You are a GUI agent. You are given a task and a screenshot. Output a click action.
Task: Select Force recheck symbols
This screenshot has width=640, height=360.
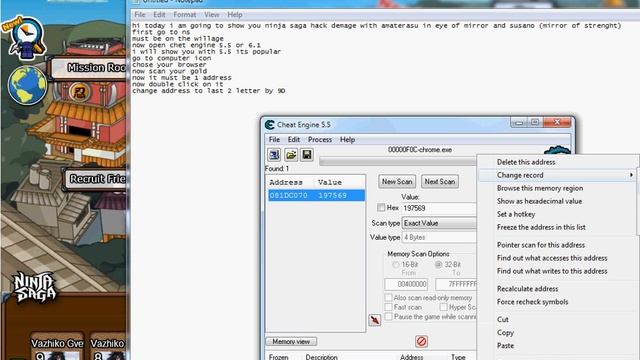(x=532, y=302)
